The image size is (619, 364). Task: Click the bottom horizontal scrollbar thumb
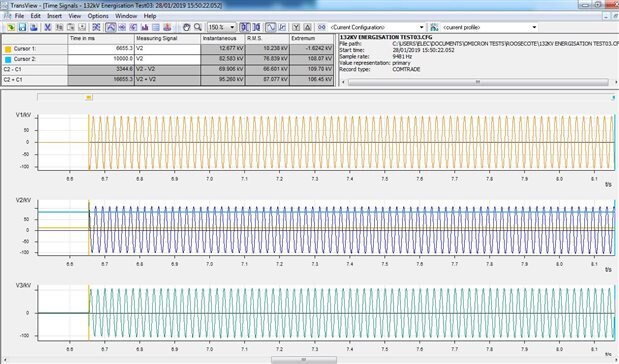304,360
